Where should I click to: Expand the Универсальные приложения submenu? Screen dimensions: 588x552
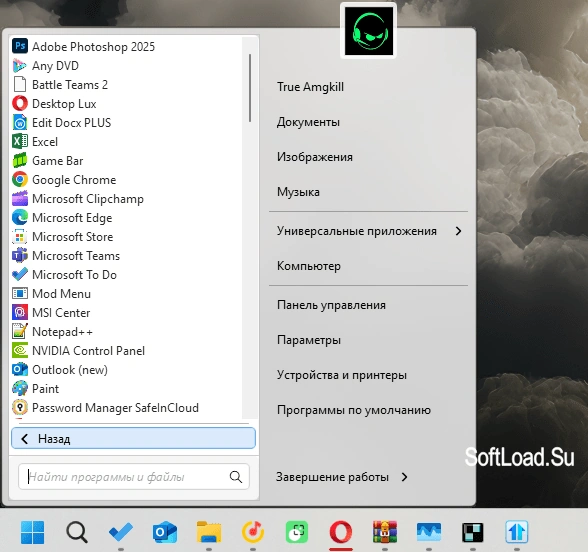[x=369, y=231]
